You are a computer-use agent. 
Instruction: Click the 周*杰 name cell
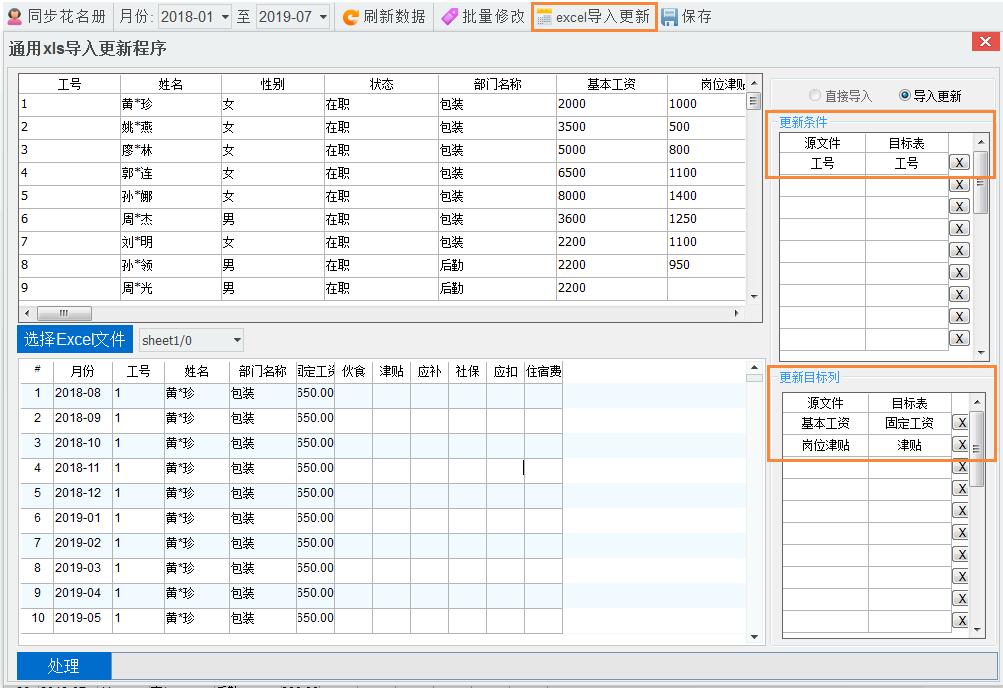click(171, 219)
